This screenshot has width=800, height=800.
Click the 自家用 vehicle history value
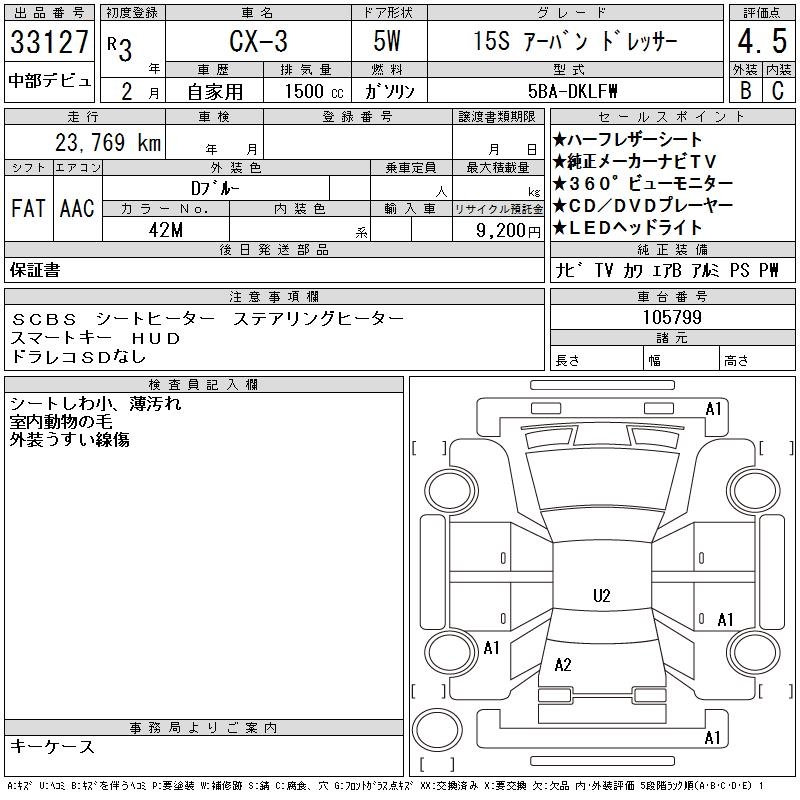click(x=215, y=92)
